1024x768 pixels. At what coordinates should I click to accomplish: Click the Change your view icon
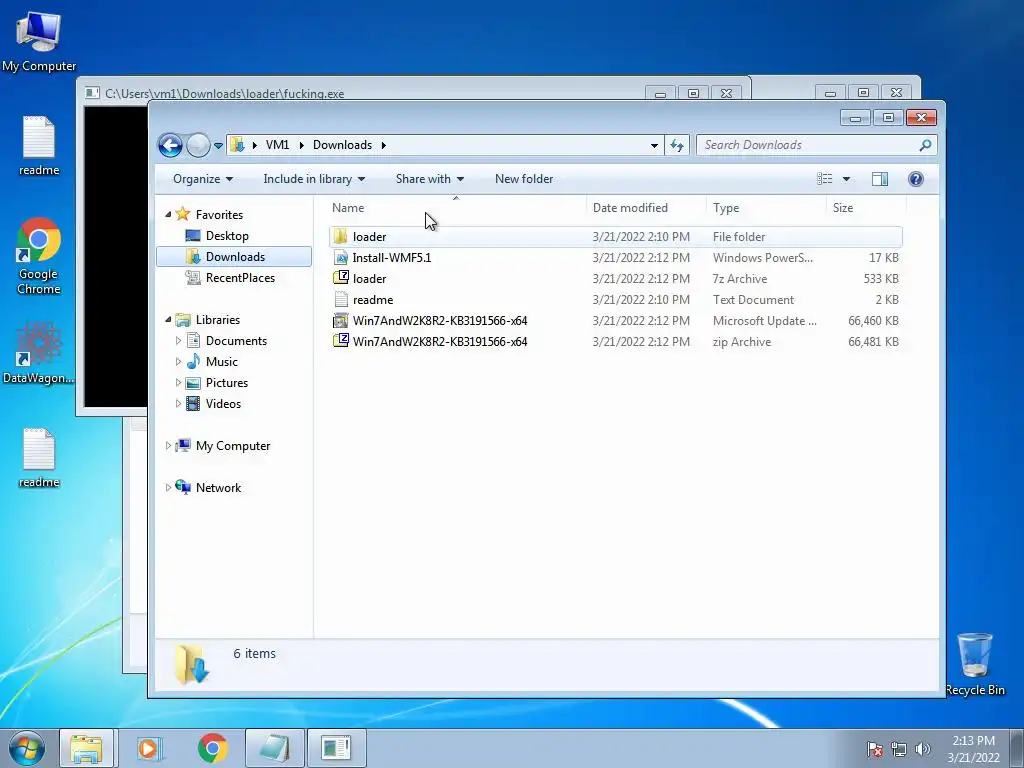pos(825,179)
